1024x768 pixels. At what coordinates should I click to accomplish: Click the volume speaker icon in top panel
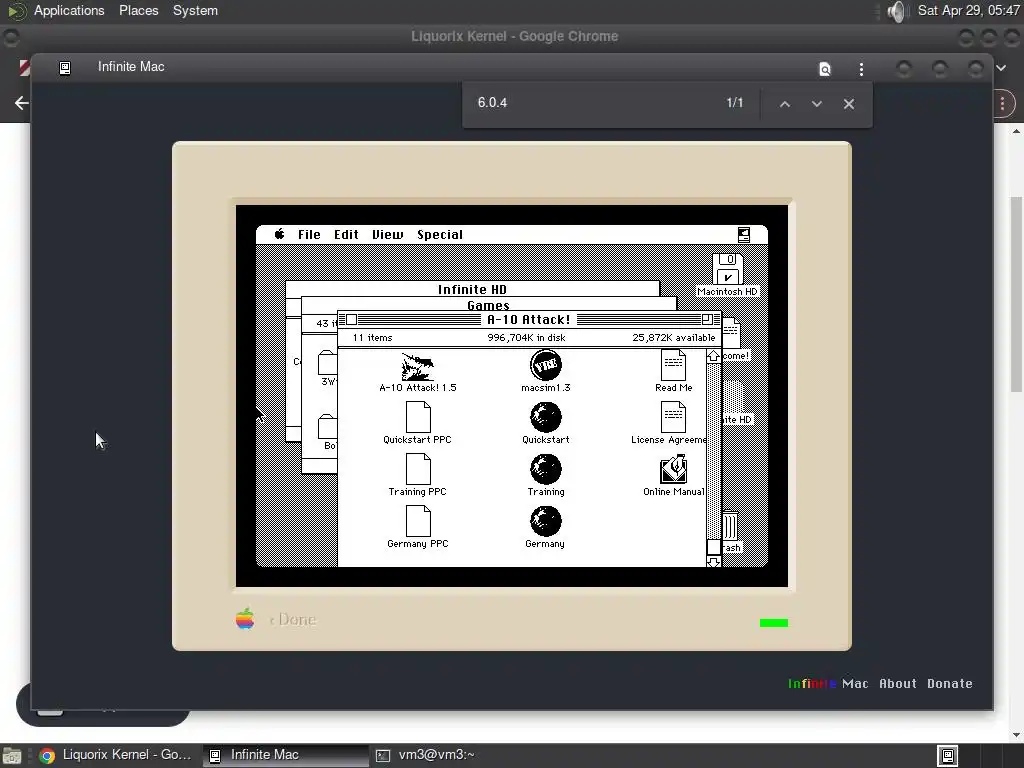[x=897, y=11]
